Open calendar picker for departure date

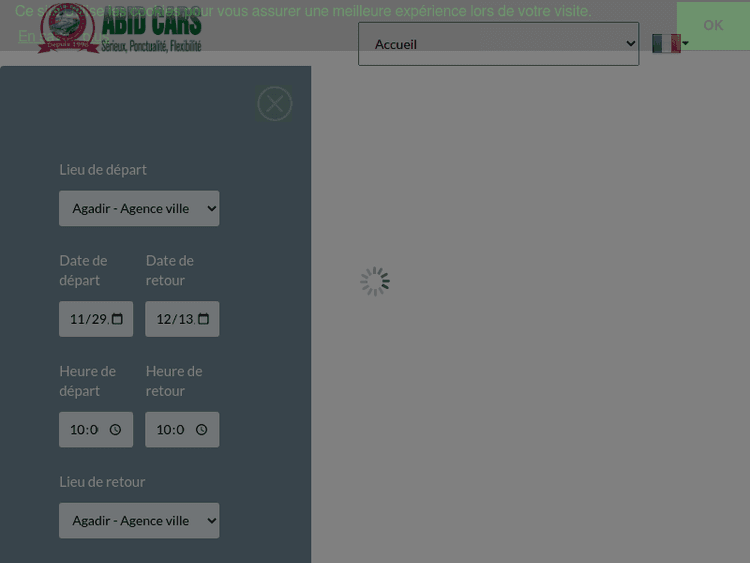click(117, 319)
